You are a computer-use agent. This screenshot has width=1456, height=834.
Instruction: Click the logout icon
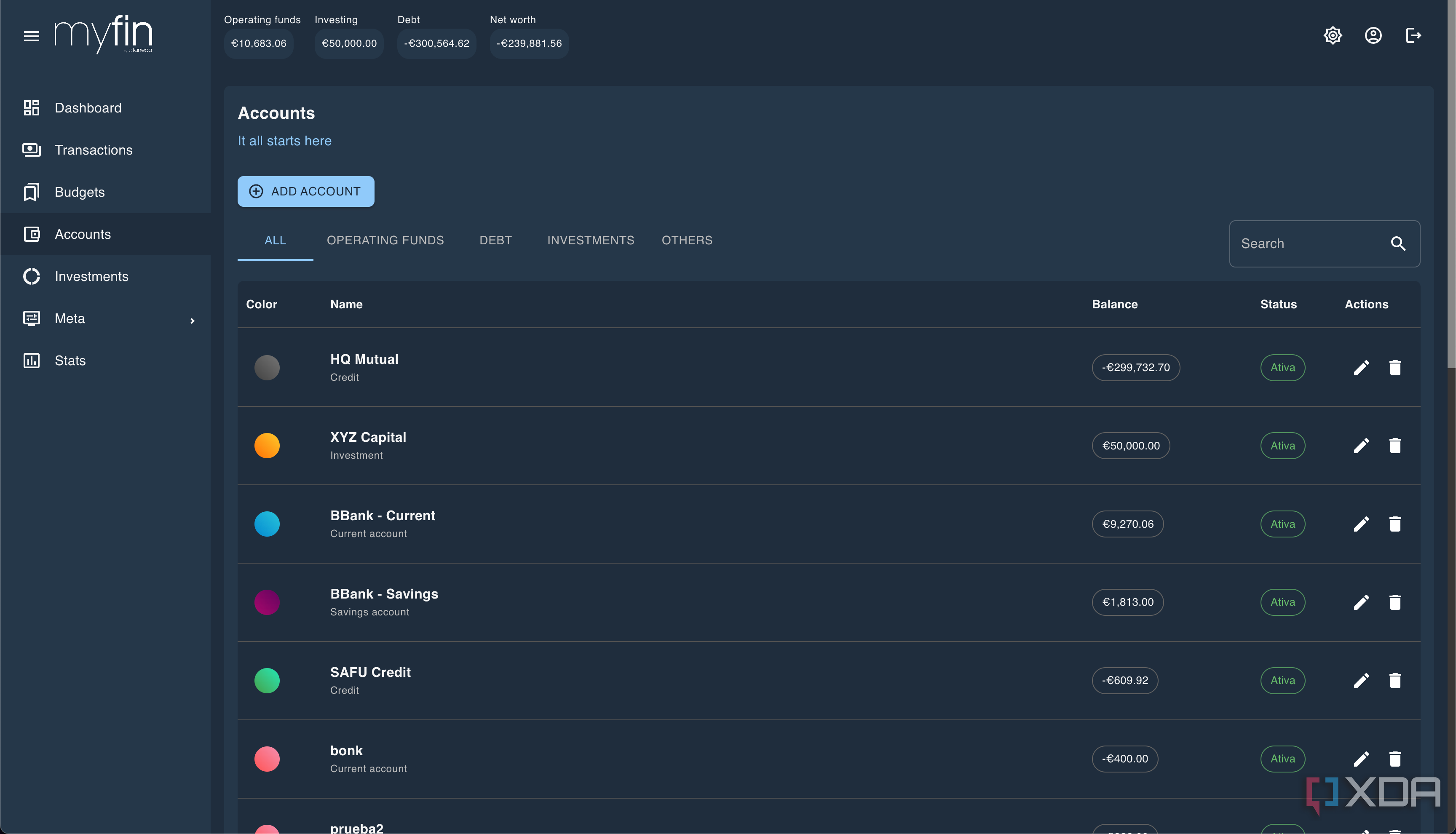[x=1413, y=35]
